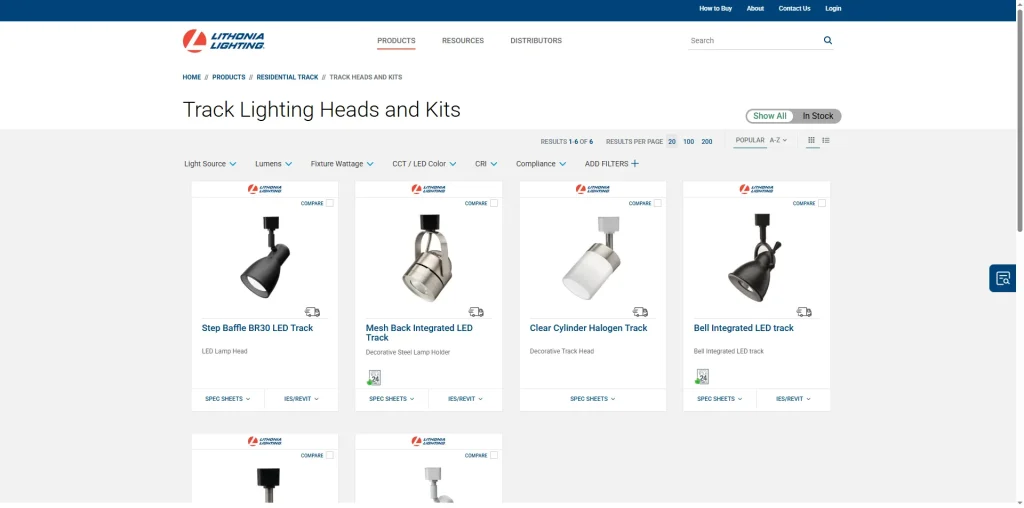Viewport: 1024px width, 508px height.
Task: Go to RESIDENTIAL TRACK breadcrumb
Action: tap(287, 77)
